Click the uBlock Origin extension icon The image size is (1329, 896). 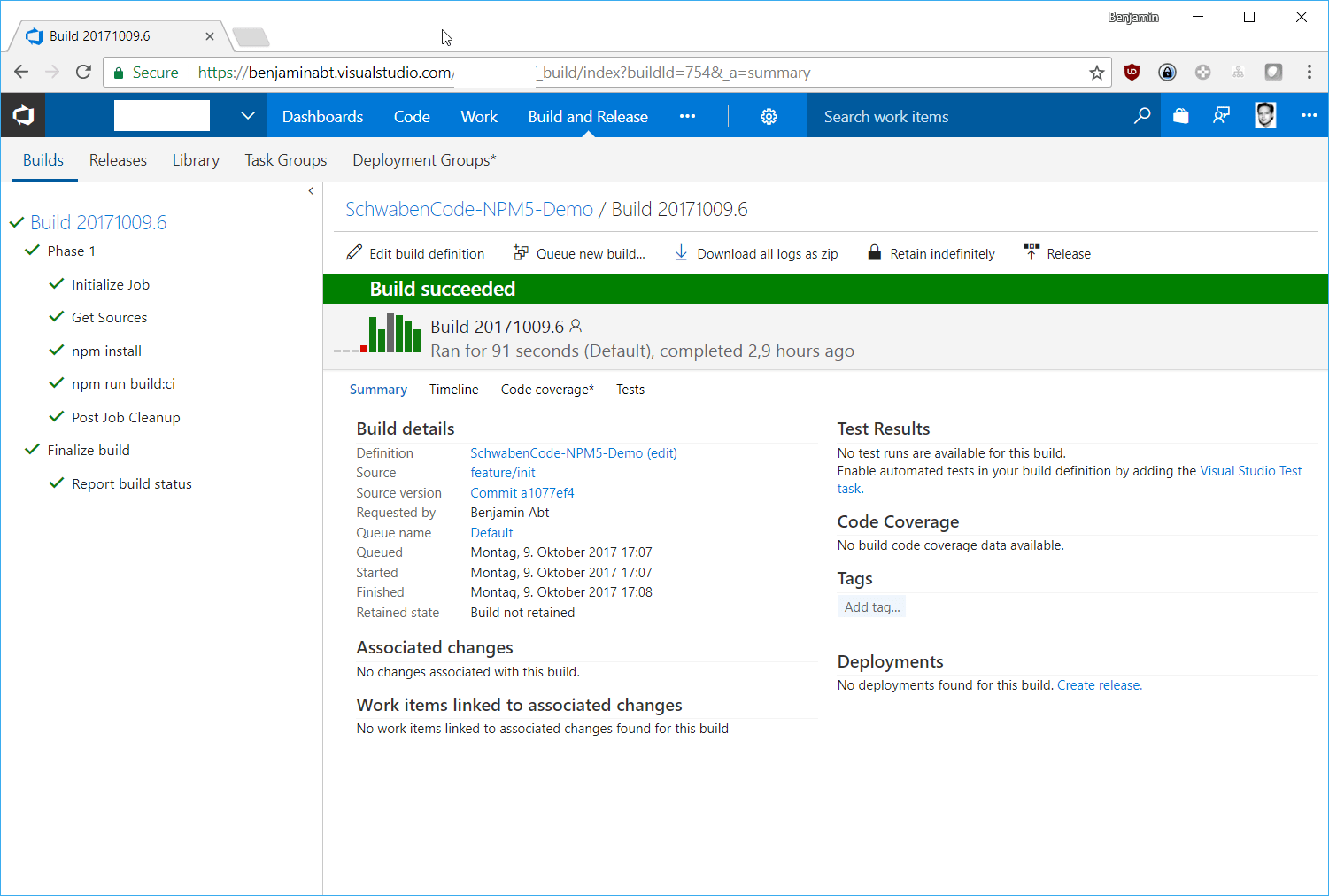1132,73
